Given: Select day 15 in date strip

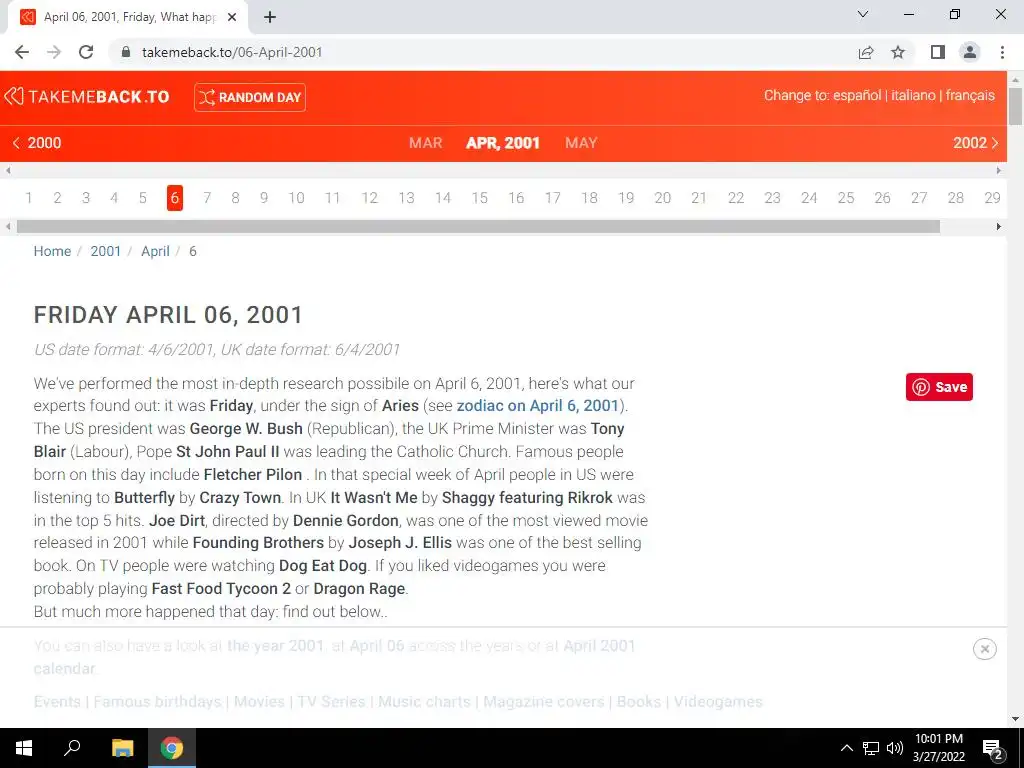Looking at the screenshot, I should click(x=479, y=198).
